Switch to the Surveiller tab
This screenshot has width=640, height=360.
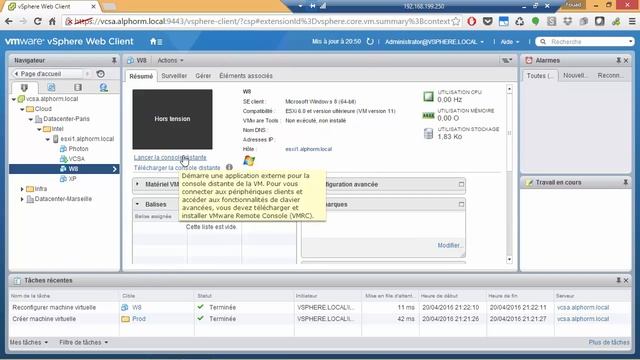tap(174, 76)
